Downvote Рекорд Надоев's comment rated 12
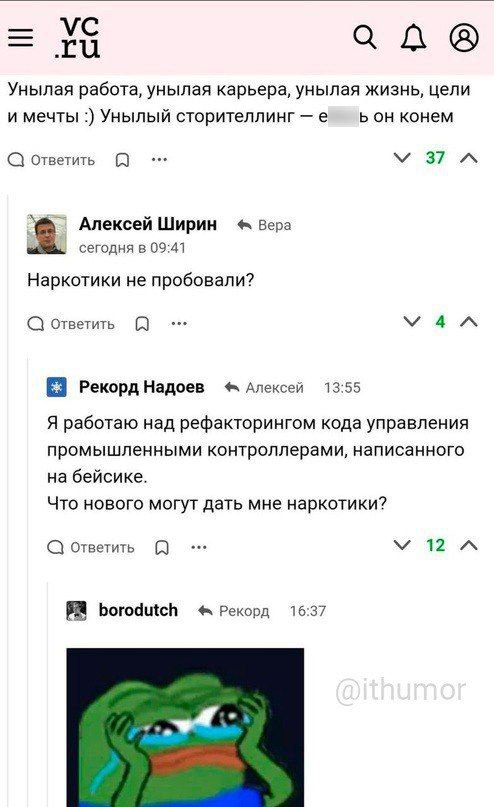This screenshot has height=807, width=494. coord(402,545)
